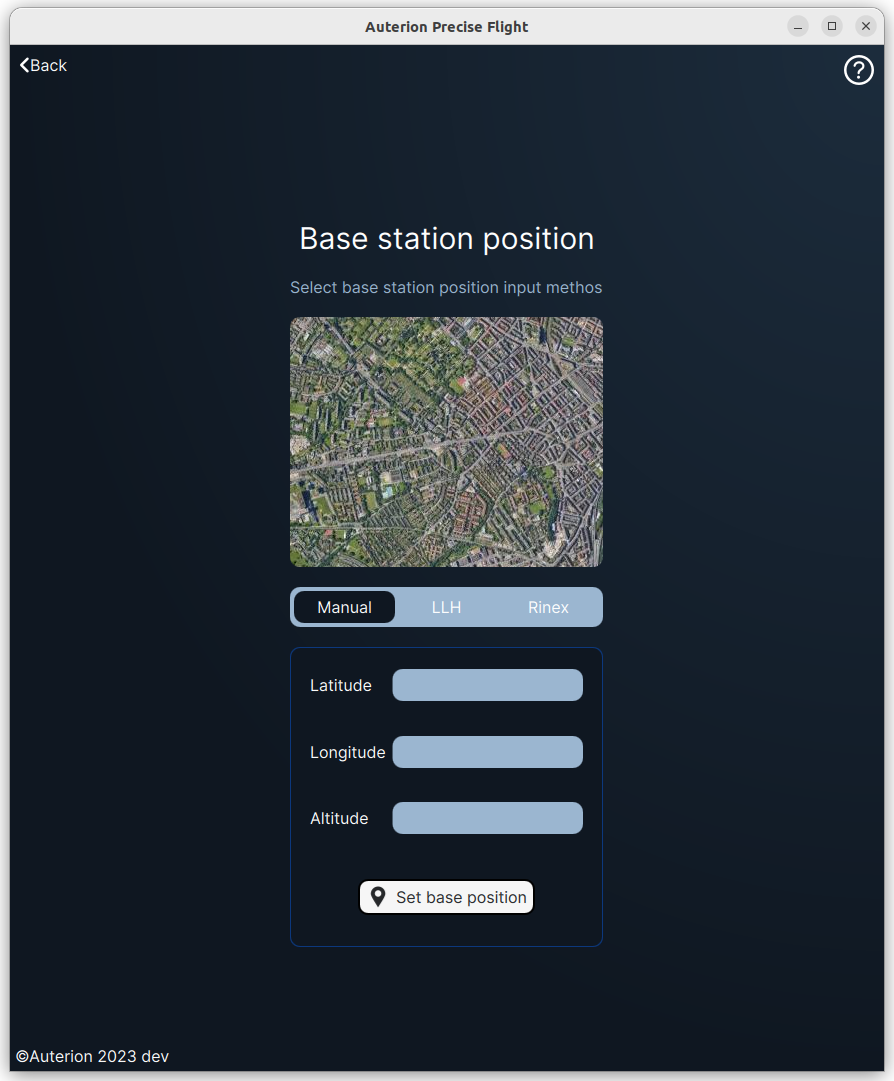Choose the Rinex input method

point(548,607)
